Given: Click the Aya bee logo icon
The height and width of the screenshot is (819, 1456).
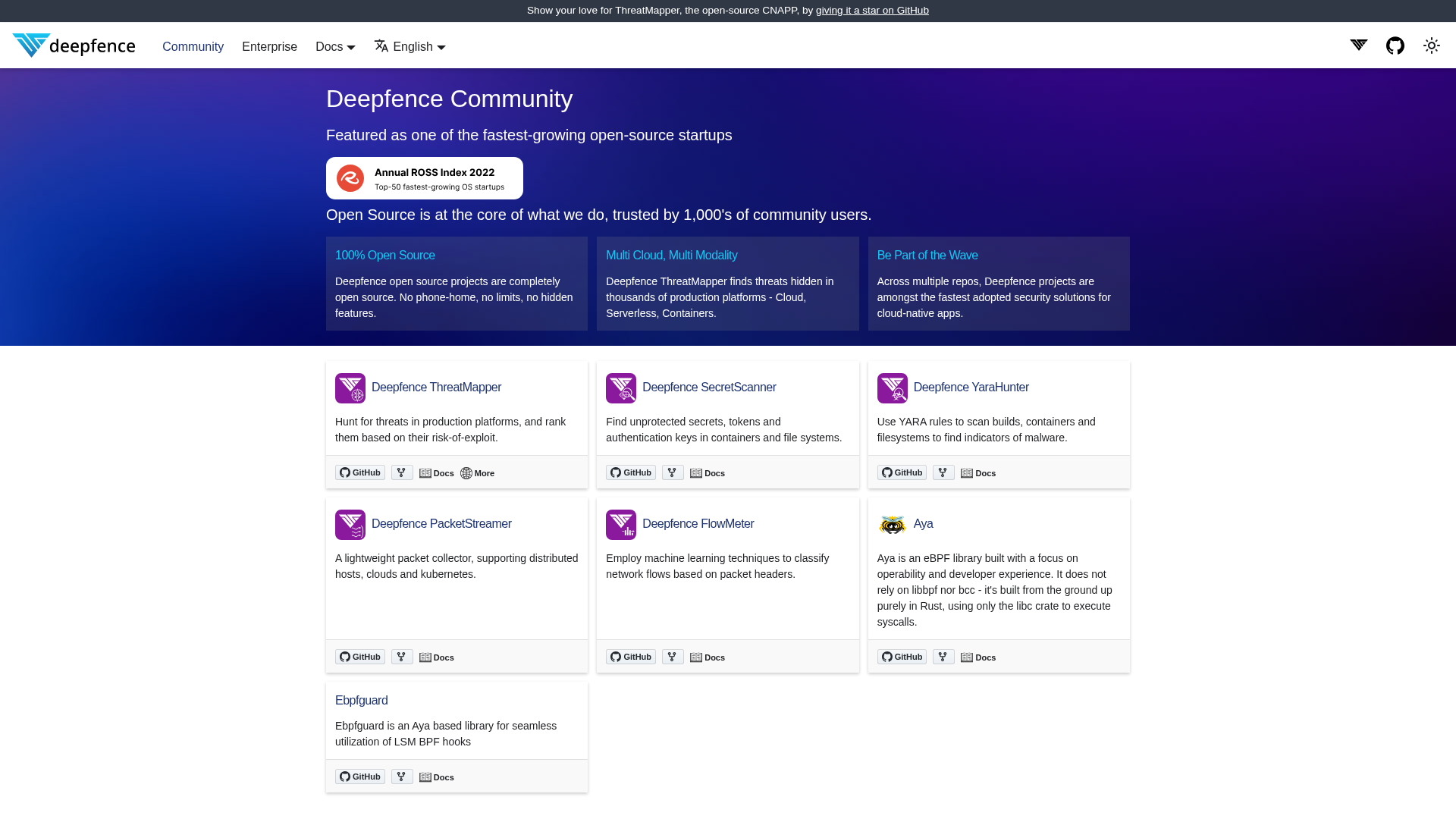Looking at the screenshot, I should pyautogui.click(x=892, y=524).
